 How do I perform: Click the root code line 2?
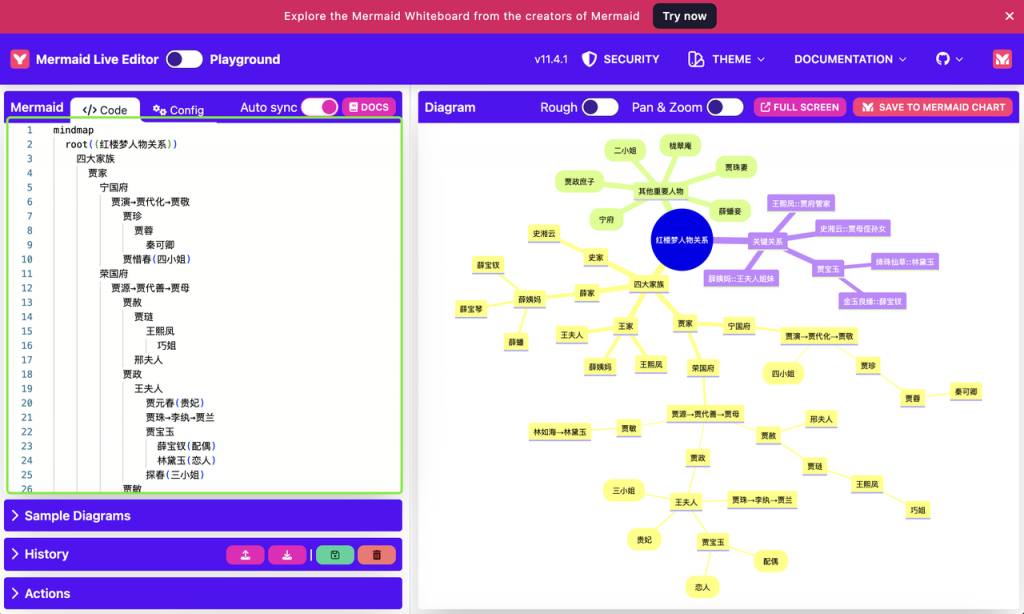point(121,144)
